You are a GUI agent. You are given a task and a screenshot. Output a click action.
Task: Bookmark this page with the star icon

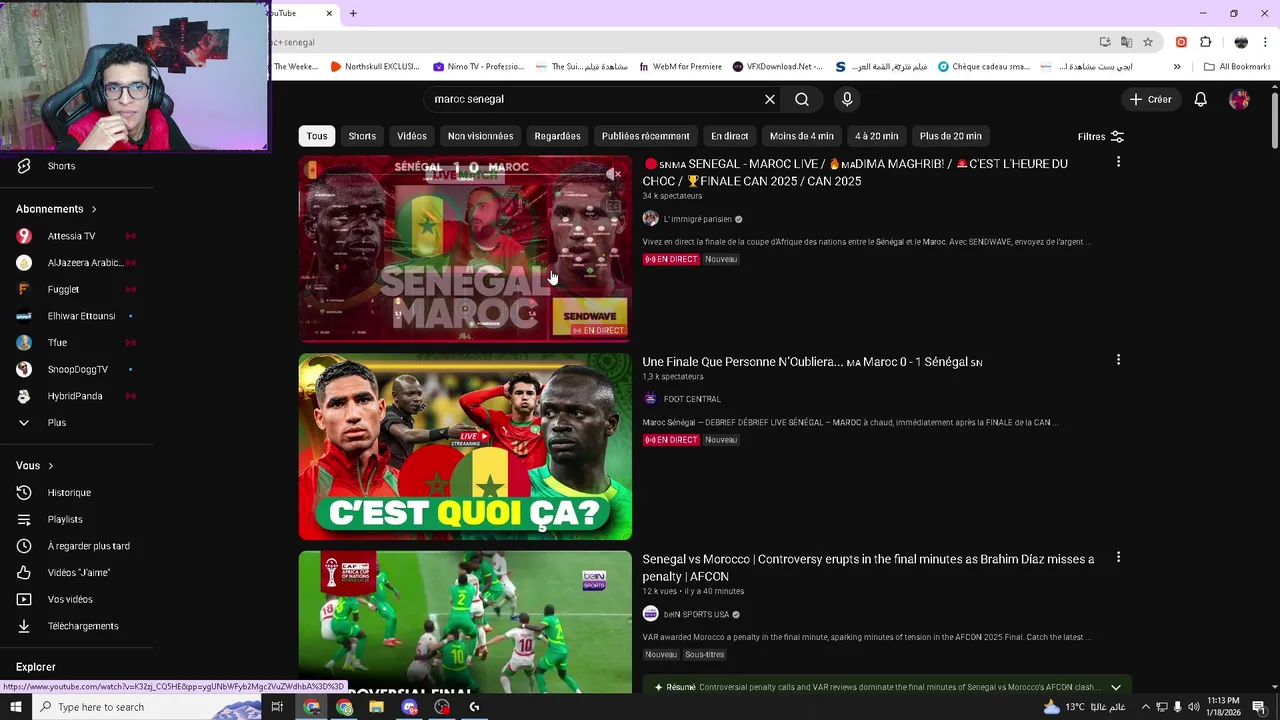1148,42
